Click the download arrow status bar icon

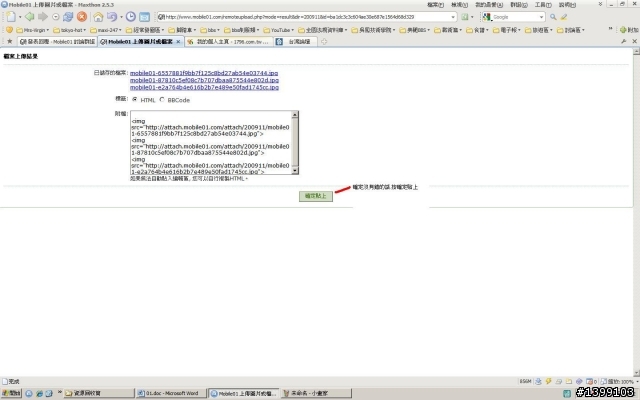pos(538,381)
